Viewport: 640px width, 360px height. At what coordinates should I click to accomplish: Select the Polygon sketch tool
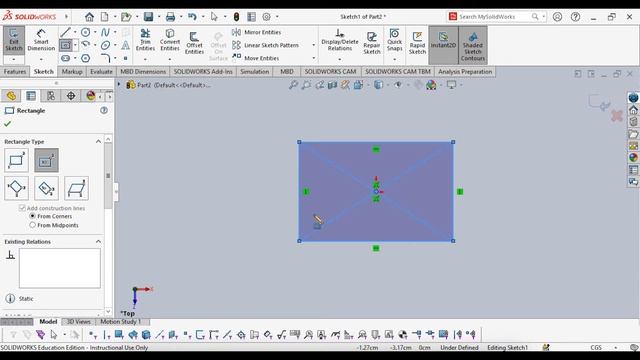[85, 58]
